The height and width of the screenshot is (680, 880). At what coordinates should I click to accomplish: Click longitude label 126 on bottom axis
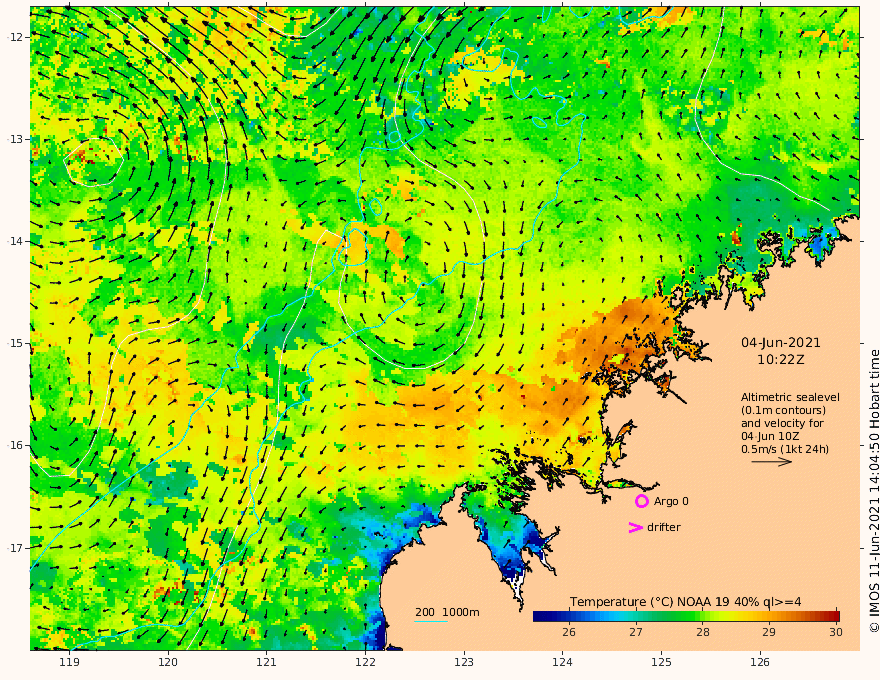click(760, 662)
